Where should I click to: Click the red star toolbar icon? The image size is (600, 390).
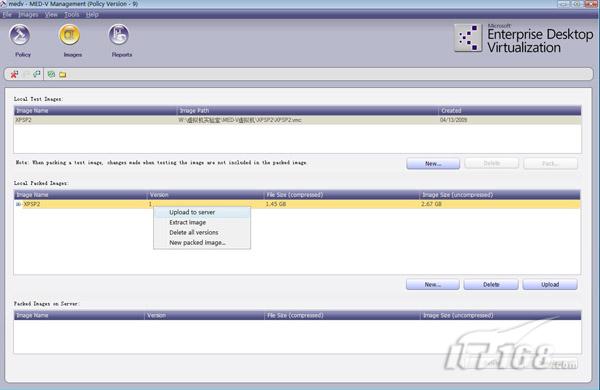[14, 74]
